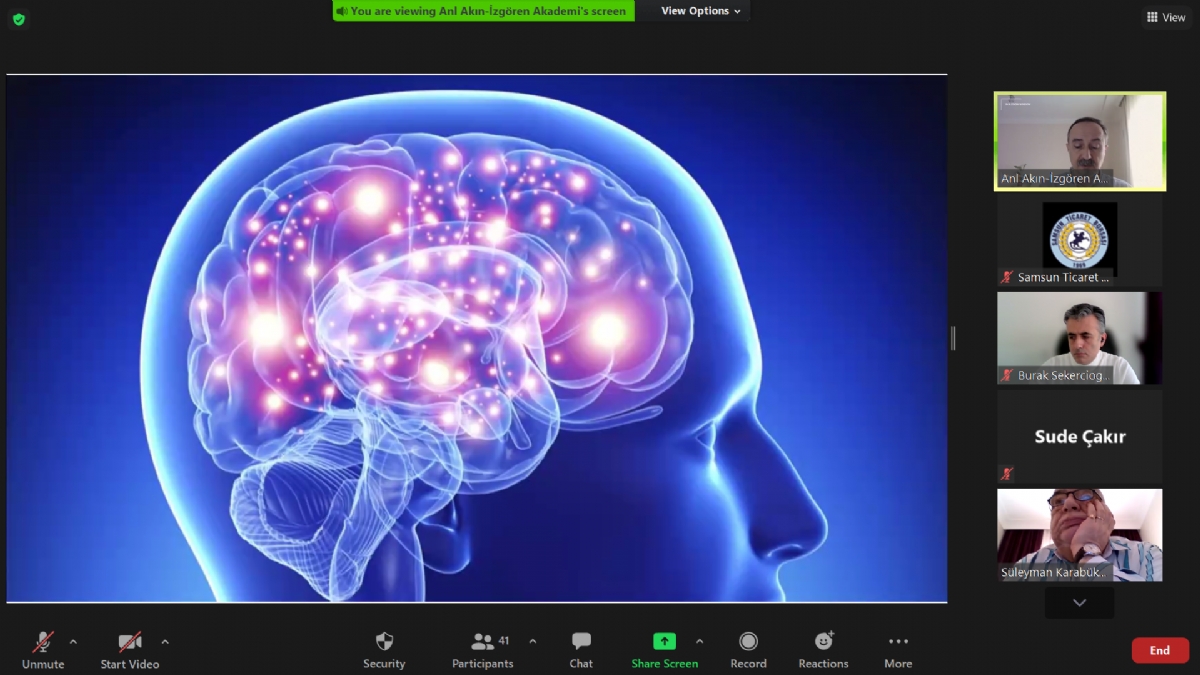Open the View layout menu
This screenshot has height=675, width=1200.
click(x=1166, y=17)
